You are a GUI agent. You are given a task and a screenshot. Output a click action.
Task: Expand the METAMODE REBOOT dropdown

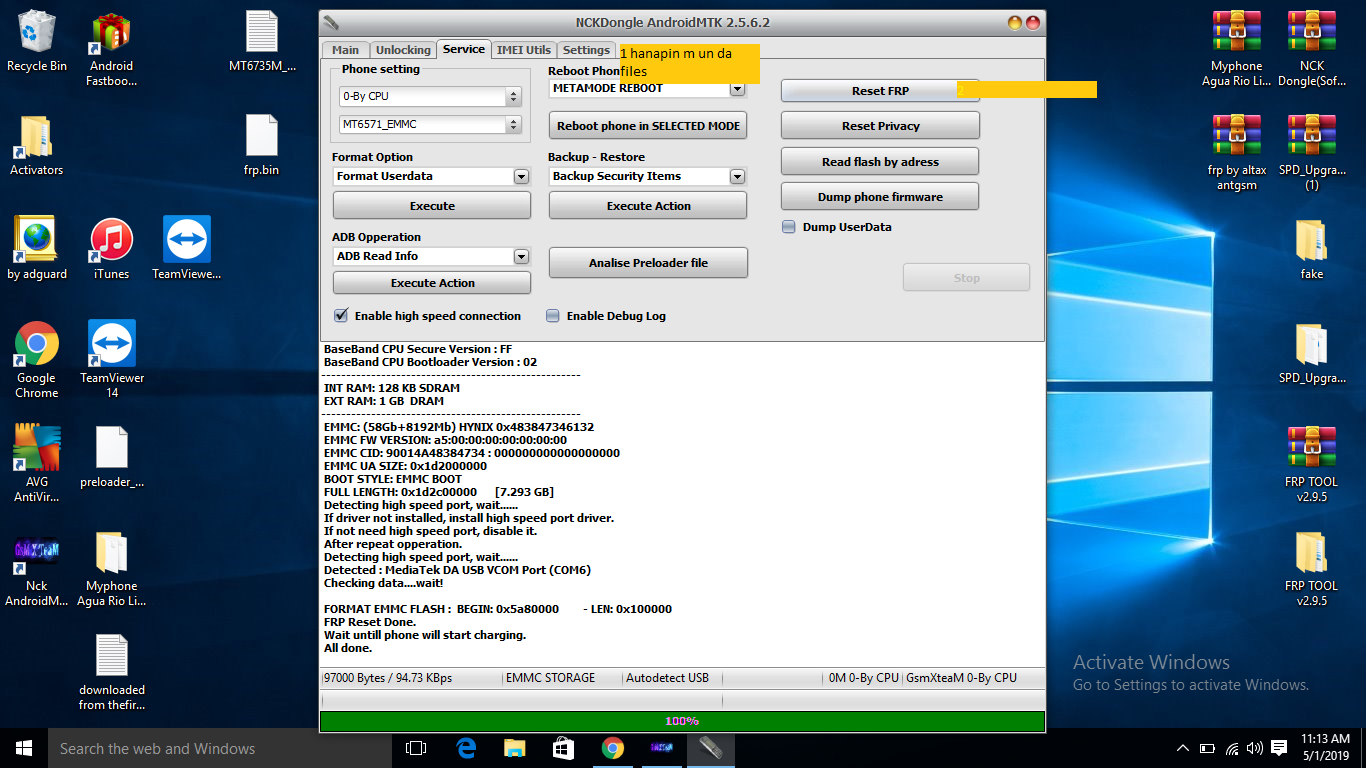737,88
